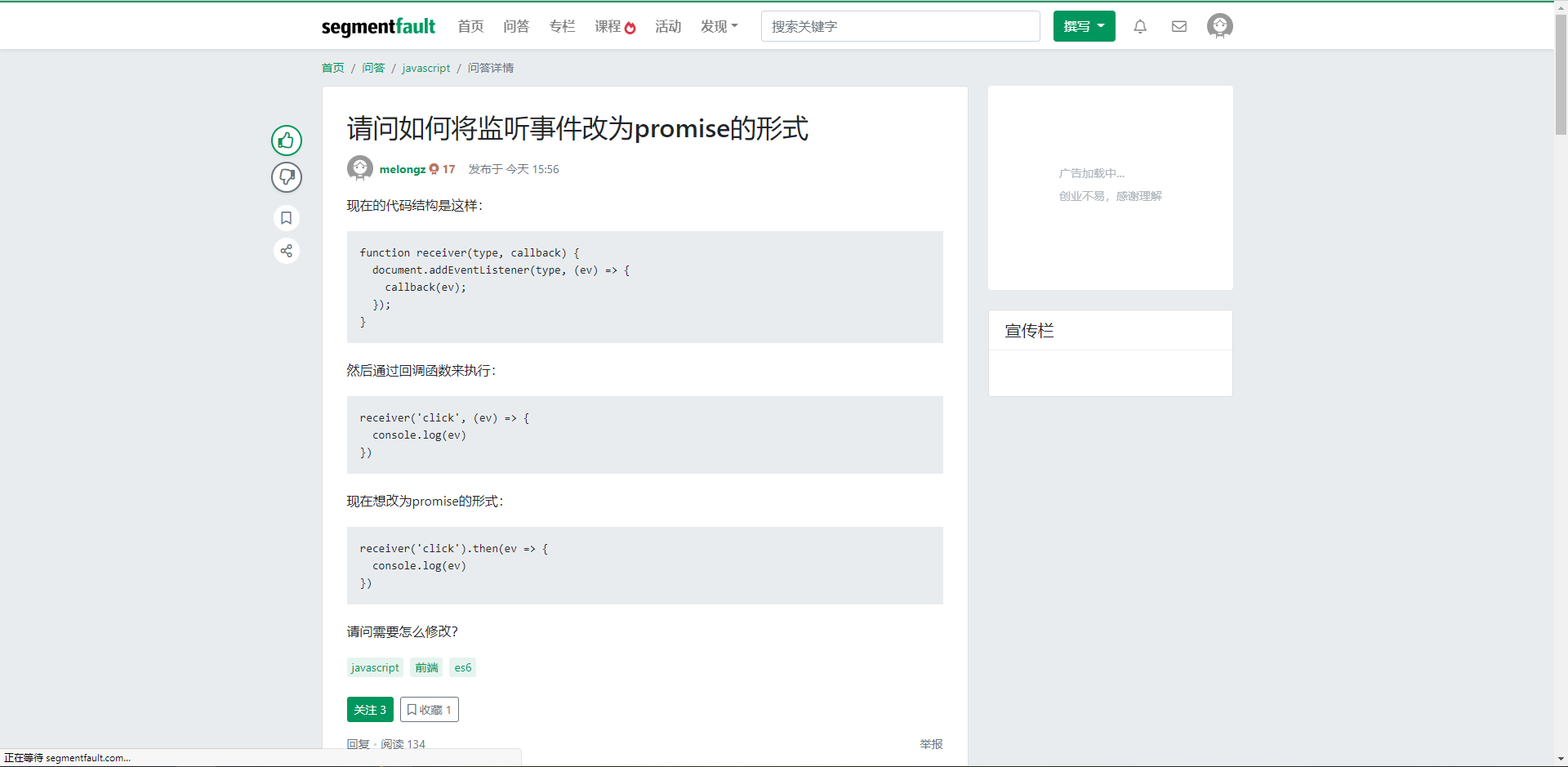
Task: Click the 宣传栏 sidebar heading
Action: (1029, 331)
